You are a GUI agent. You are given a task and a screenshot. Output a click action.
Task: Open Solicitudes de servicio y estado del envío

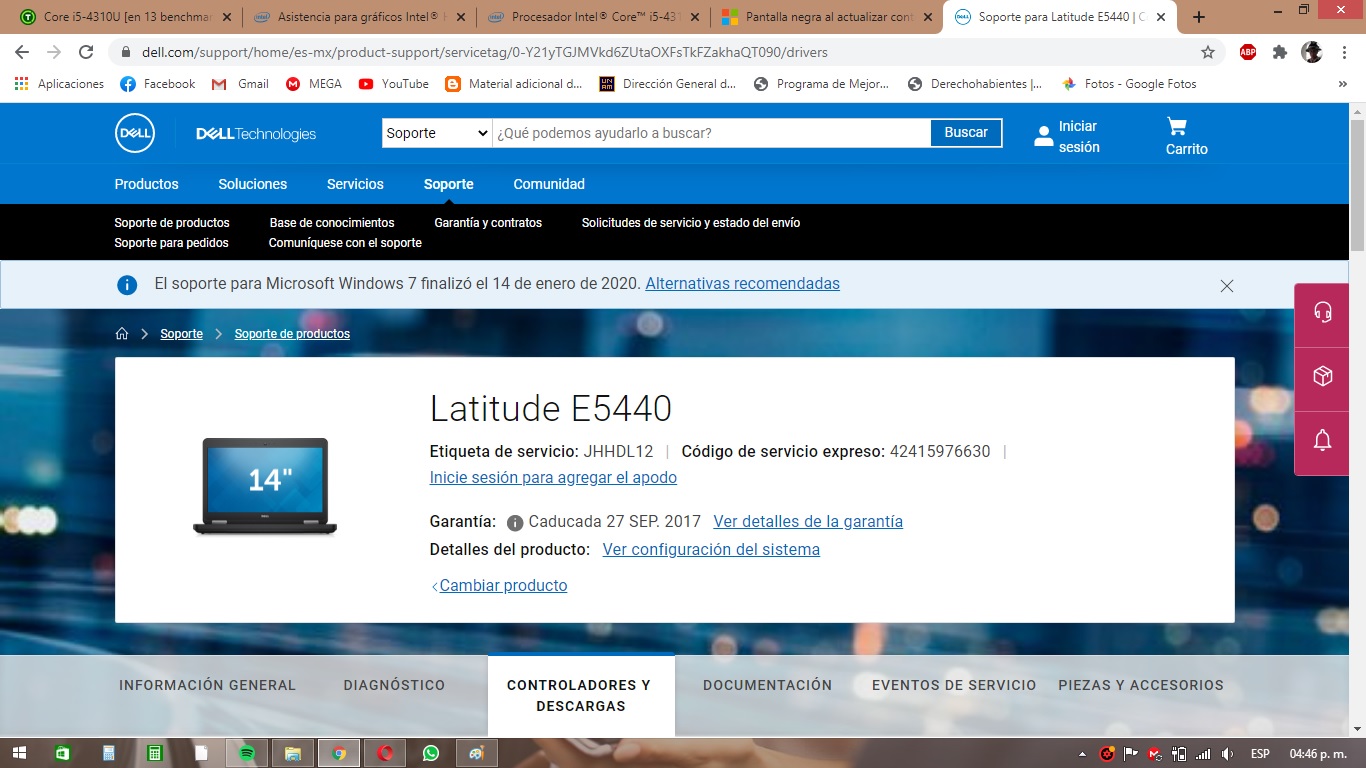[x=691, y=223]
